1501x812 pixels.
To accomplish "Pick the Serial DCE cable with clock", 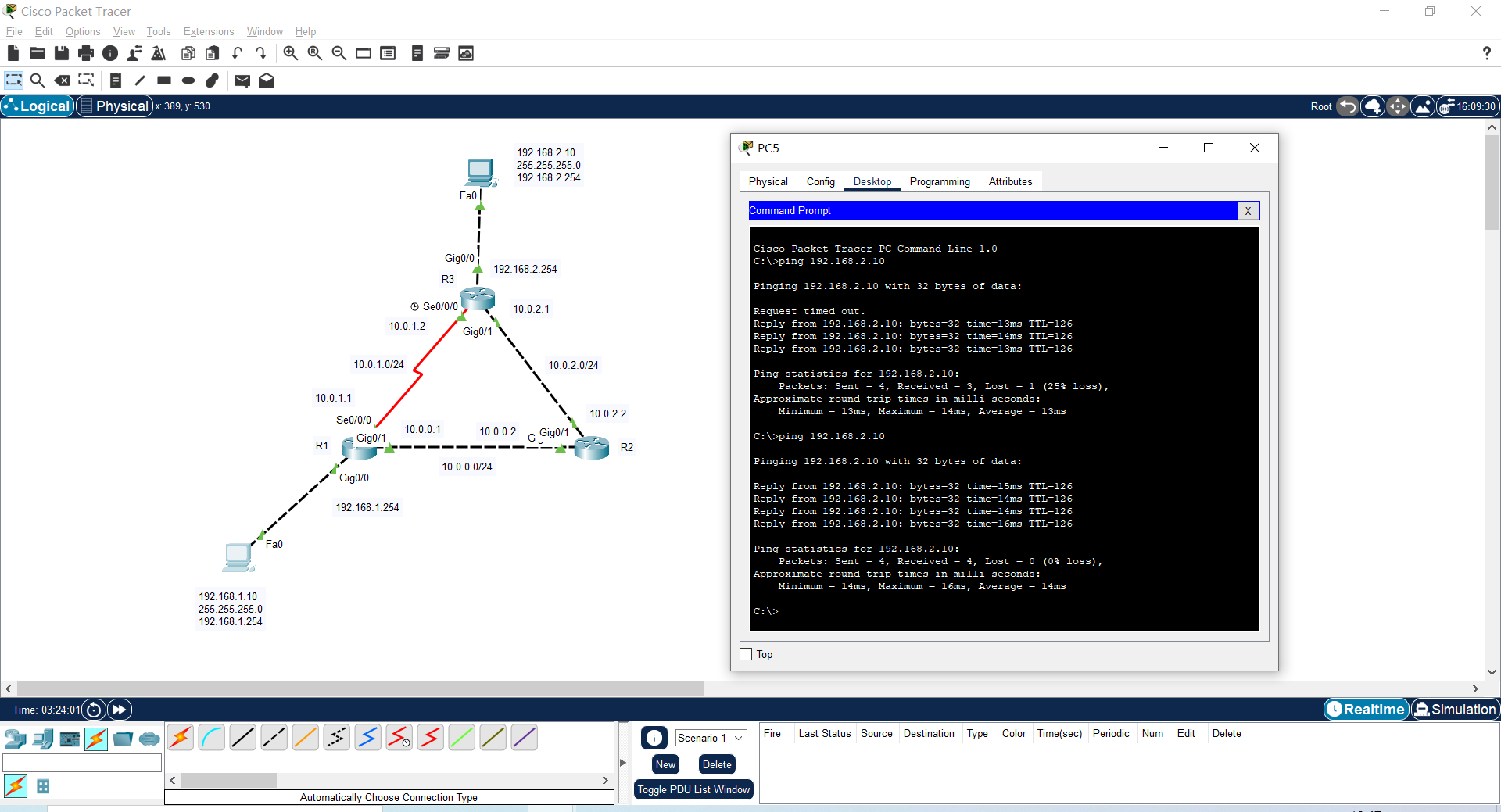I will pos(399,737).
